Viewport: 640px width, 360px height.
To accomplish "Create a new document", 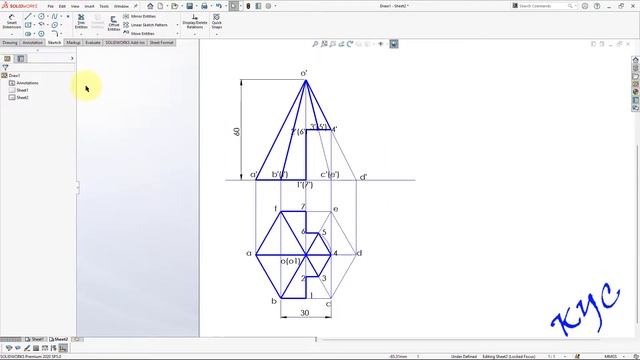I will tap(160, 6).
